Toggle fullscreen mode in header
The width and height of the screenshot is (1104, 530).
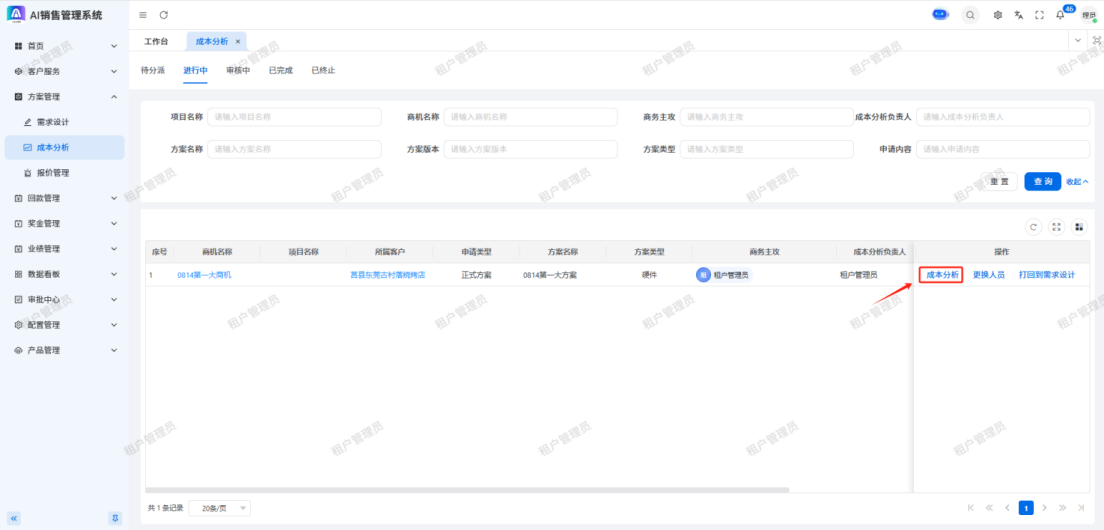click(1039, 15)
